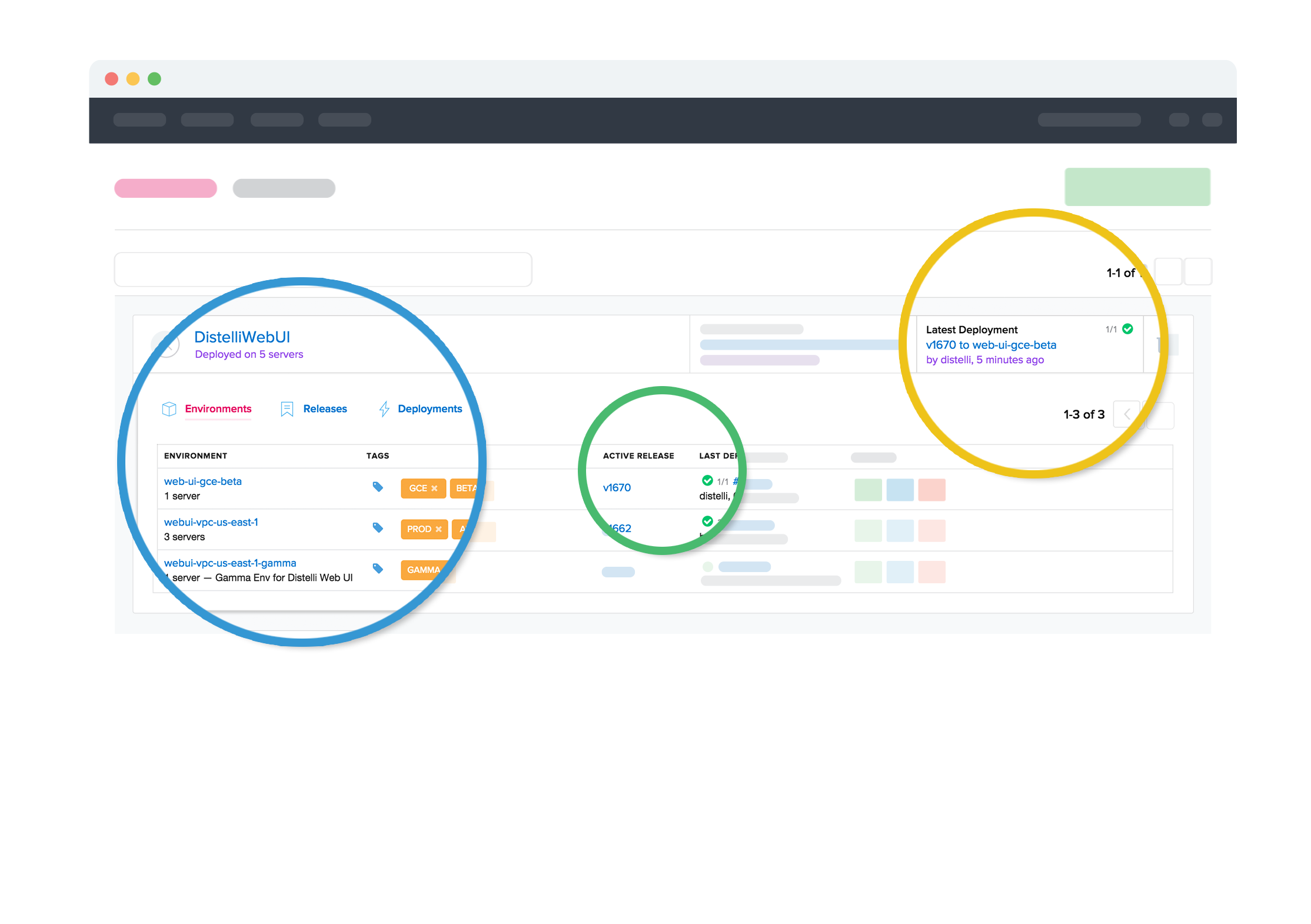Click the red swatch in the first row
This screenshot has height=924, width=1311.
(x=931, y=490)
